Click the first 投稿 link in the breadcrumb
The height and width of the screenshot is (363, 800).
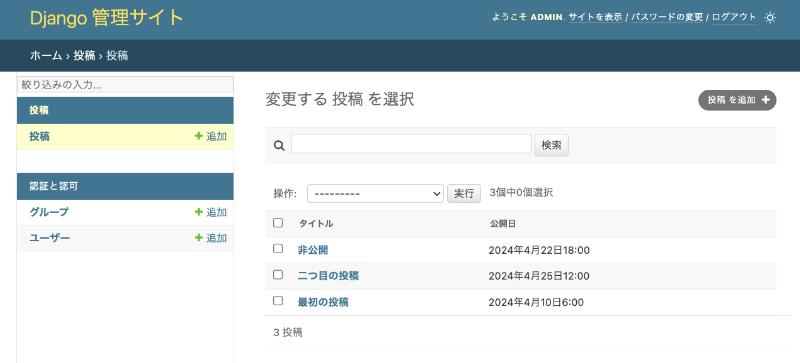pyautogui.click(x=84, y=56)
